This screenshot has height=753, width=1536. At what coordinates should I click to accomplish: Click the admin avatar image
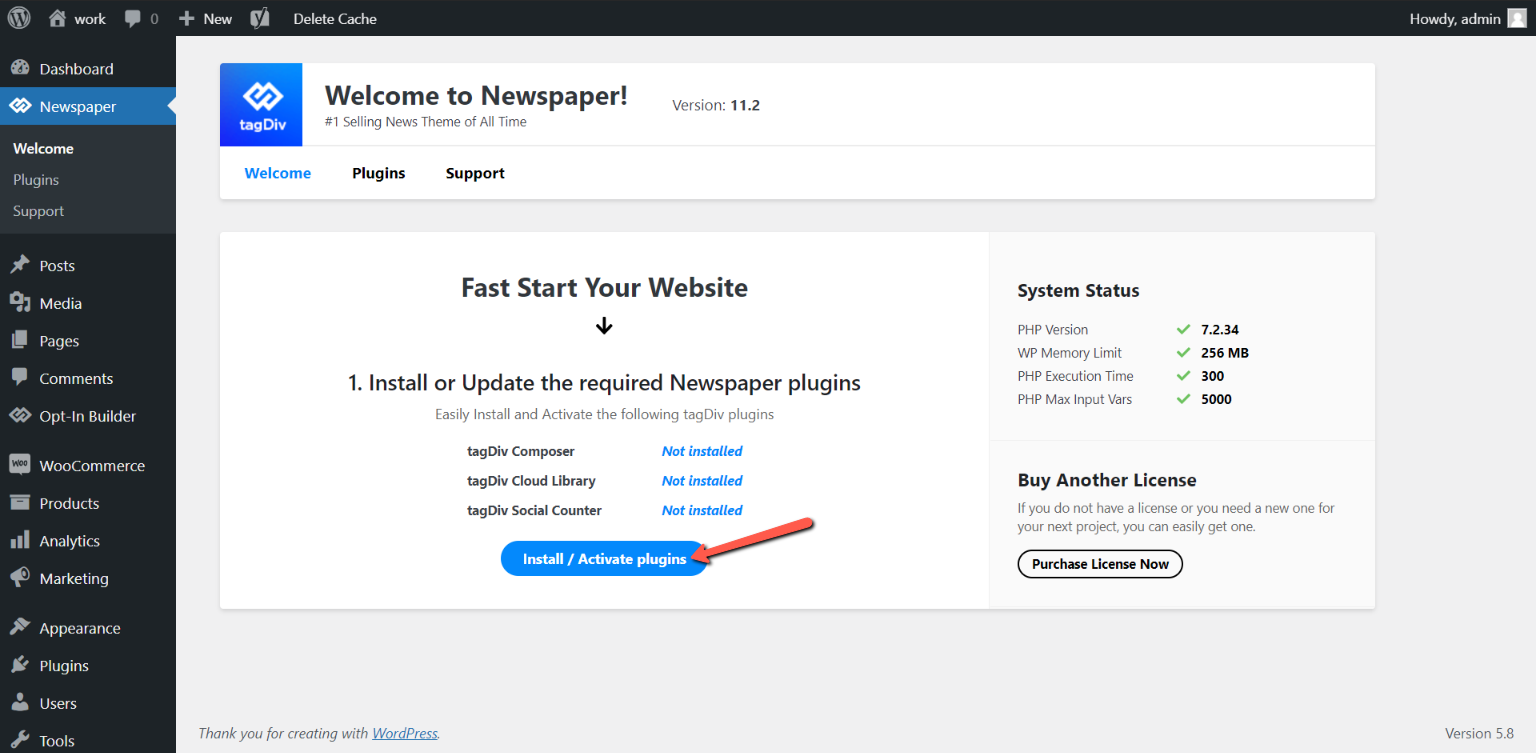1517,18
